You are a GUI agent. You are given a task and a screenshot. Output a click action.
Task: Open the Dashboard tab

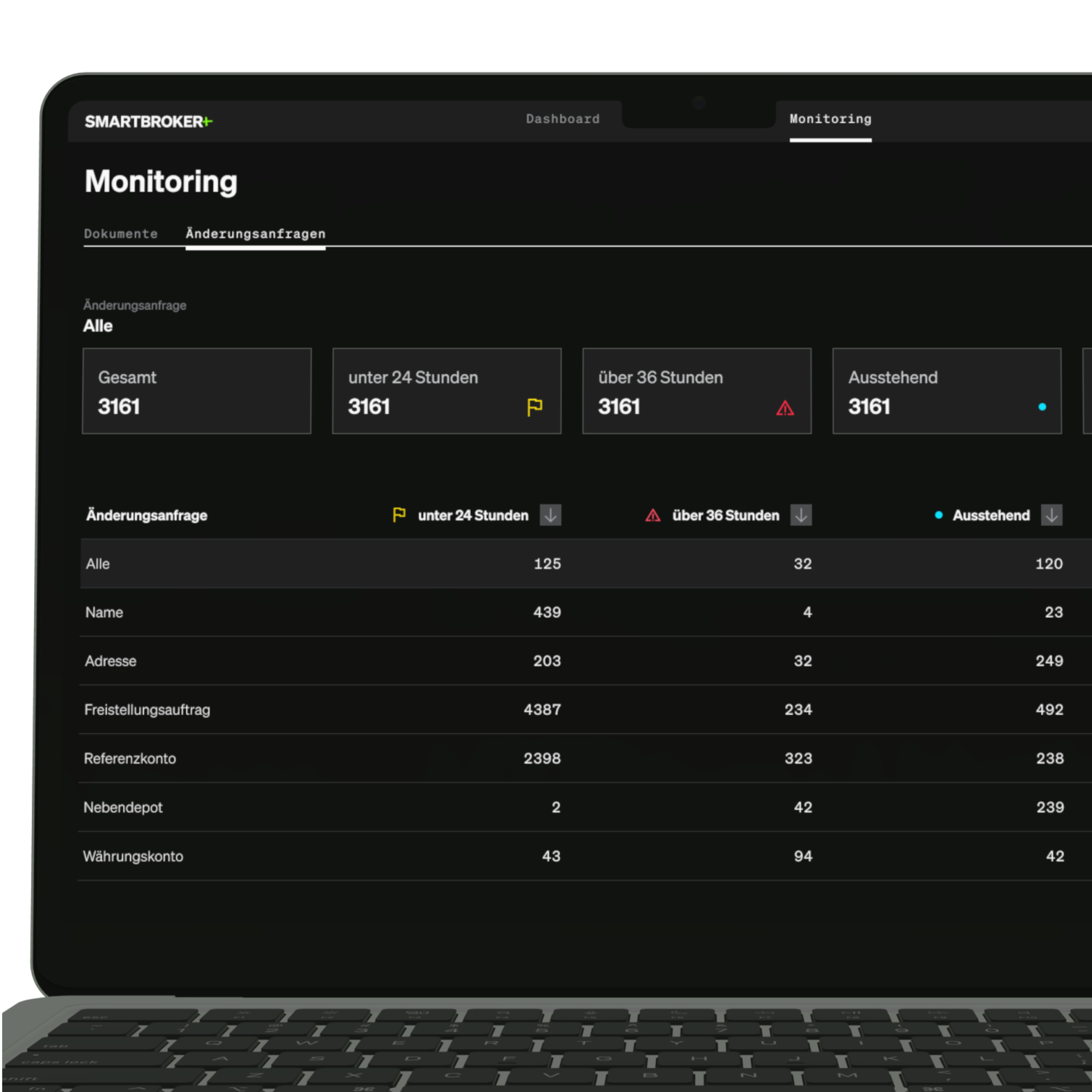pos(563,119)
